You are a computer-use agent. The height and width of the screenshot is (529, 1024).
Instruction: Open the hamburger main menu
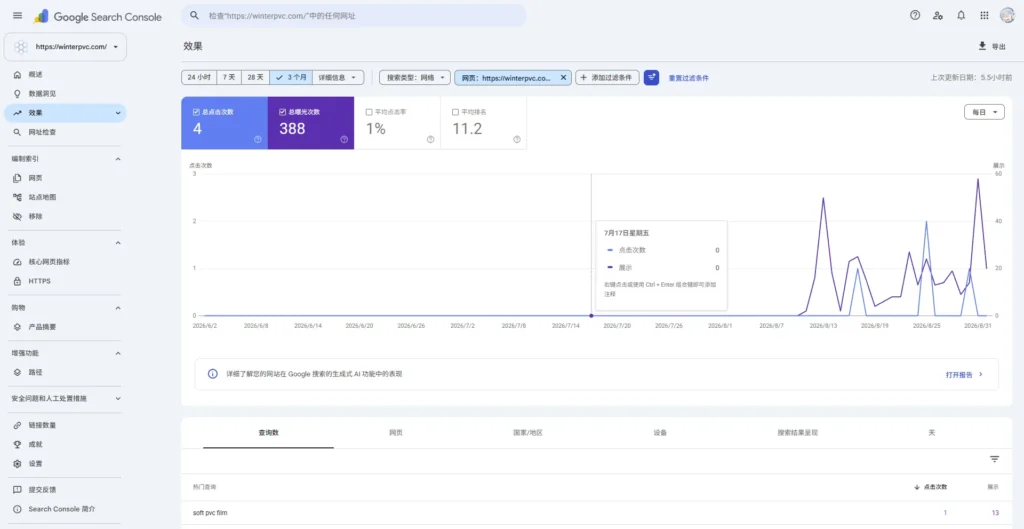point(18,16)
